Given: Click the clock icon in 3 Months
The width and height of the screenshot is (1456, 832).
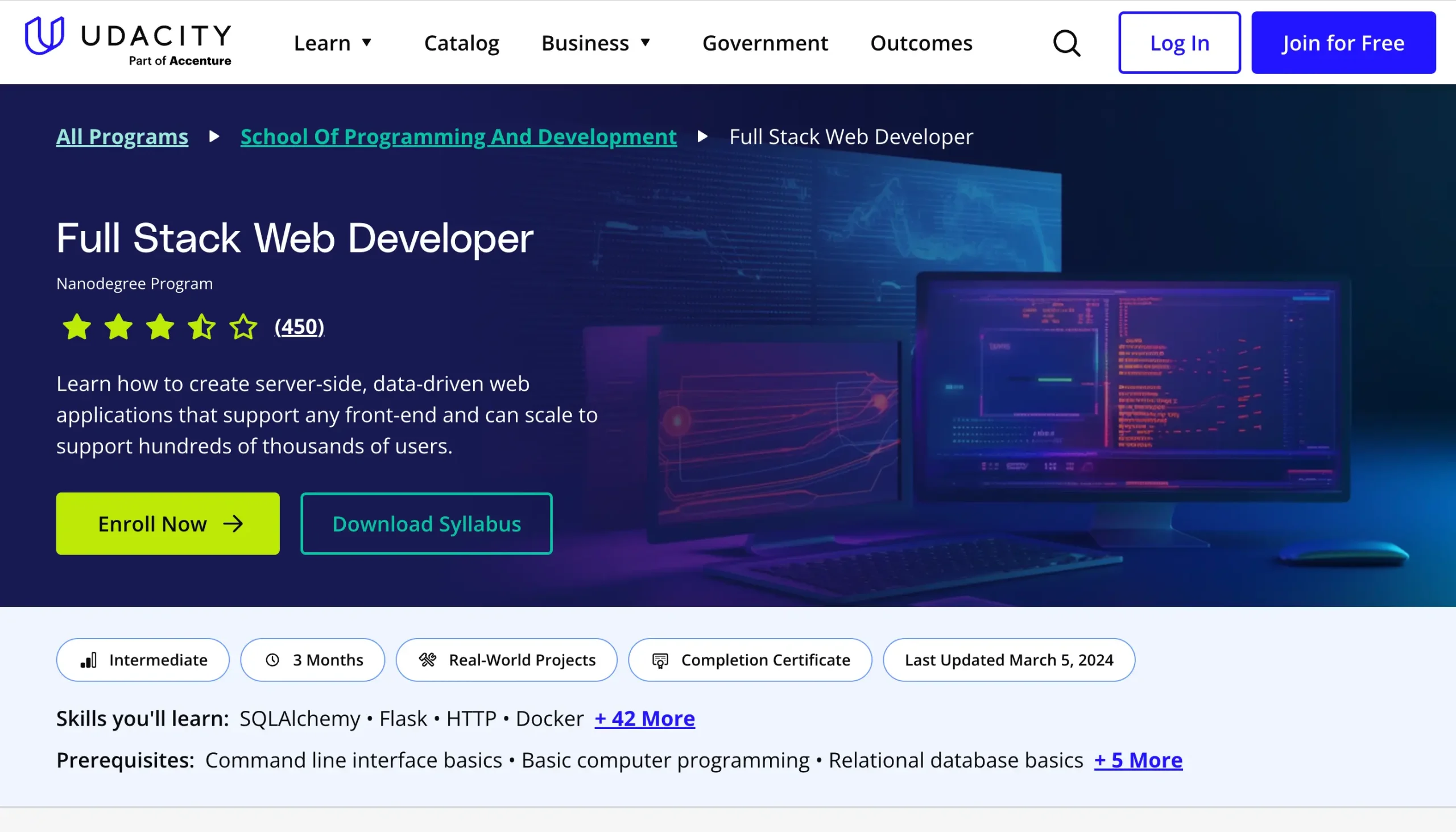Looking at the screenshot, I should [272, 660].
